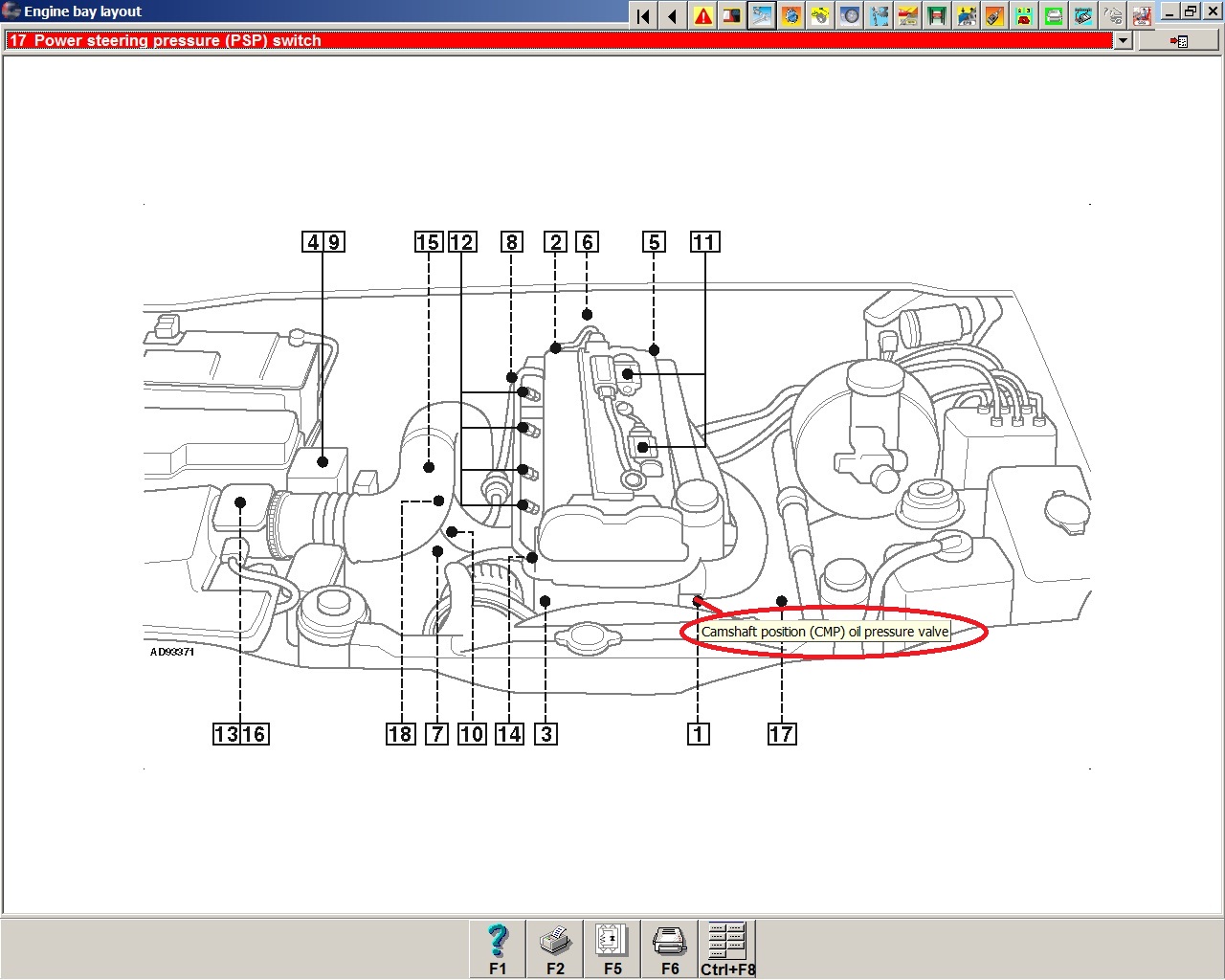
Task: Click the F2 print button
Action: [x=555, y=947]
